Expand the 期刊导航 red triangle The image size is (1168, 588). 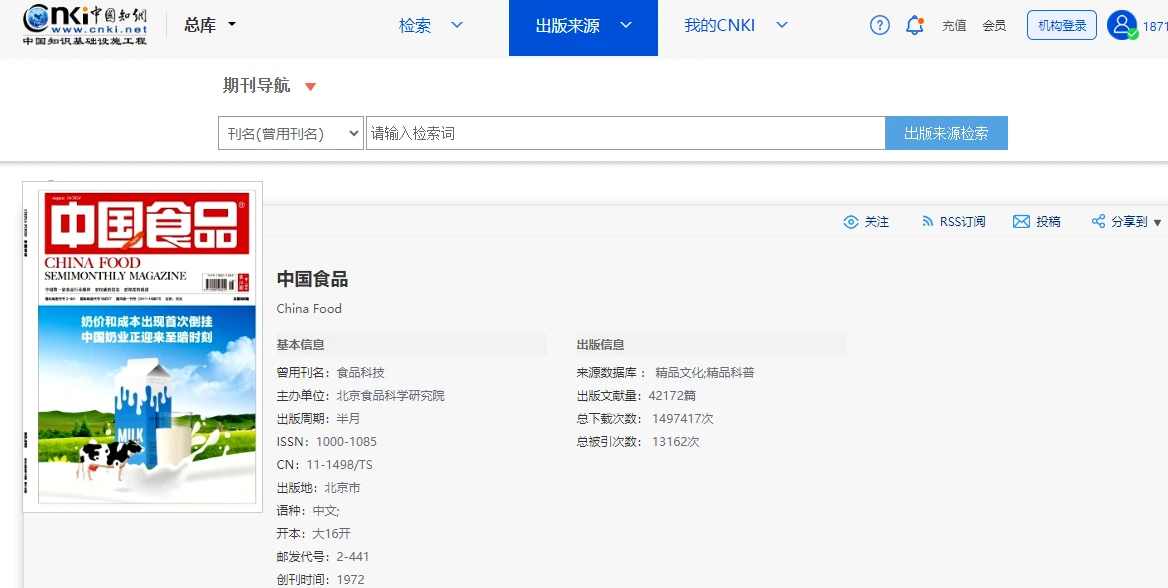(x=311, y=87)
